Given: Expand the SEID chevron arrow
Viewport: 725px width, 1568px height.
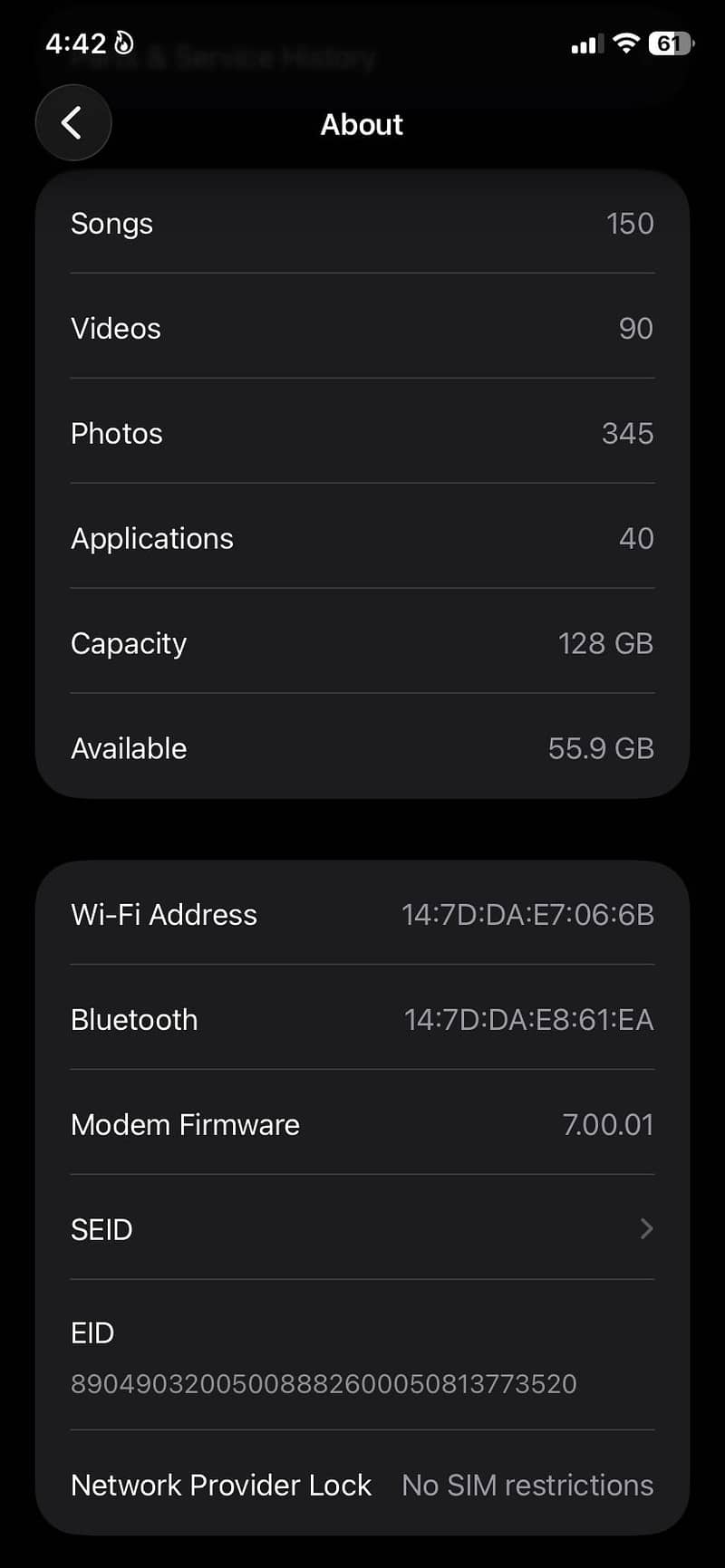Looking at the screenshot, I should pyautogui.click(x=646, y=1229).
